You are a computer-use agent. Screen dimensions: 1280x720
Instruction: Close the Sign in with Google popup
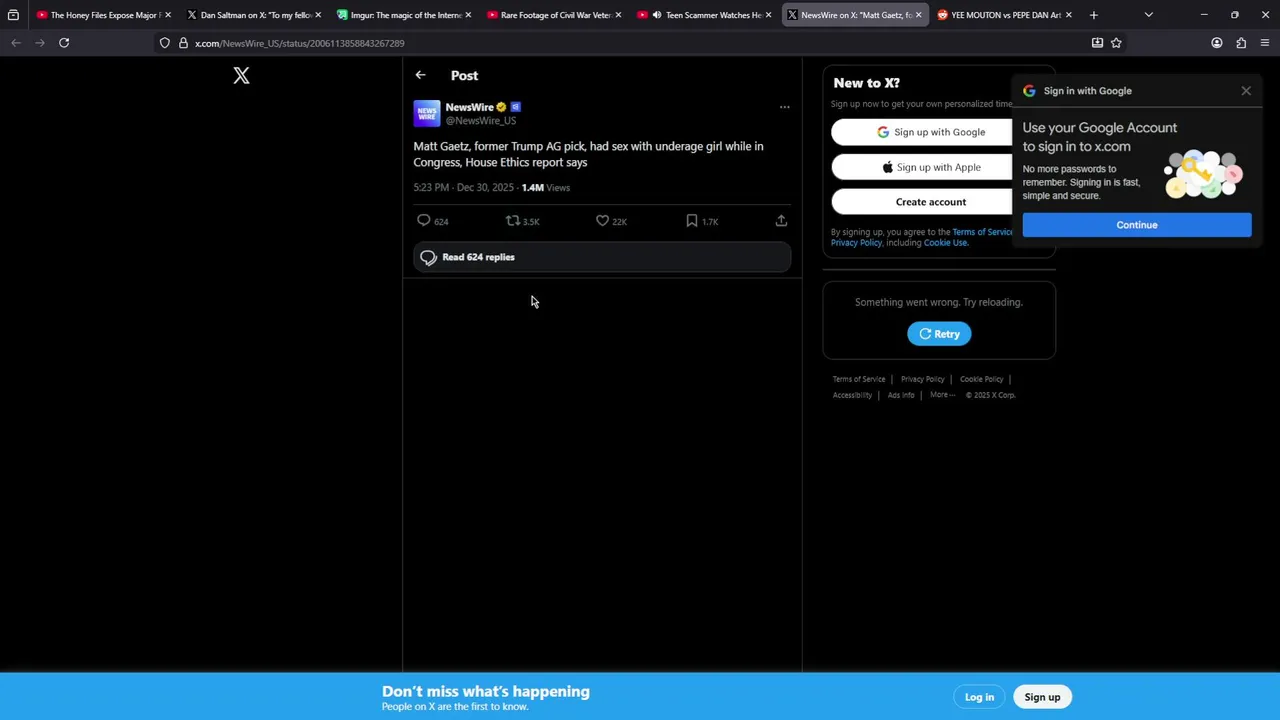[x=1246, y=91]
